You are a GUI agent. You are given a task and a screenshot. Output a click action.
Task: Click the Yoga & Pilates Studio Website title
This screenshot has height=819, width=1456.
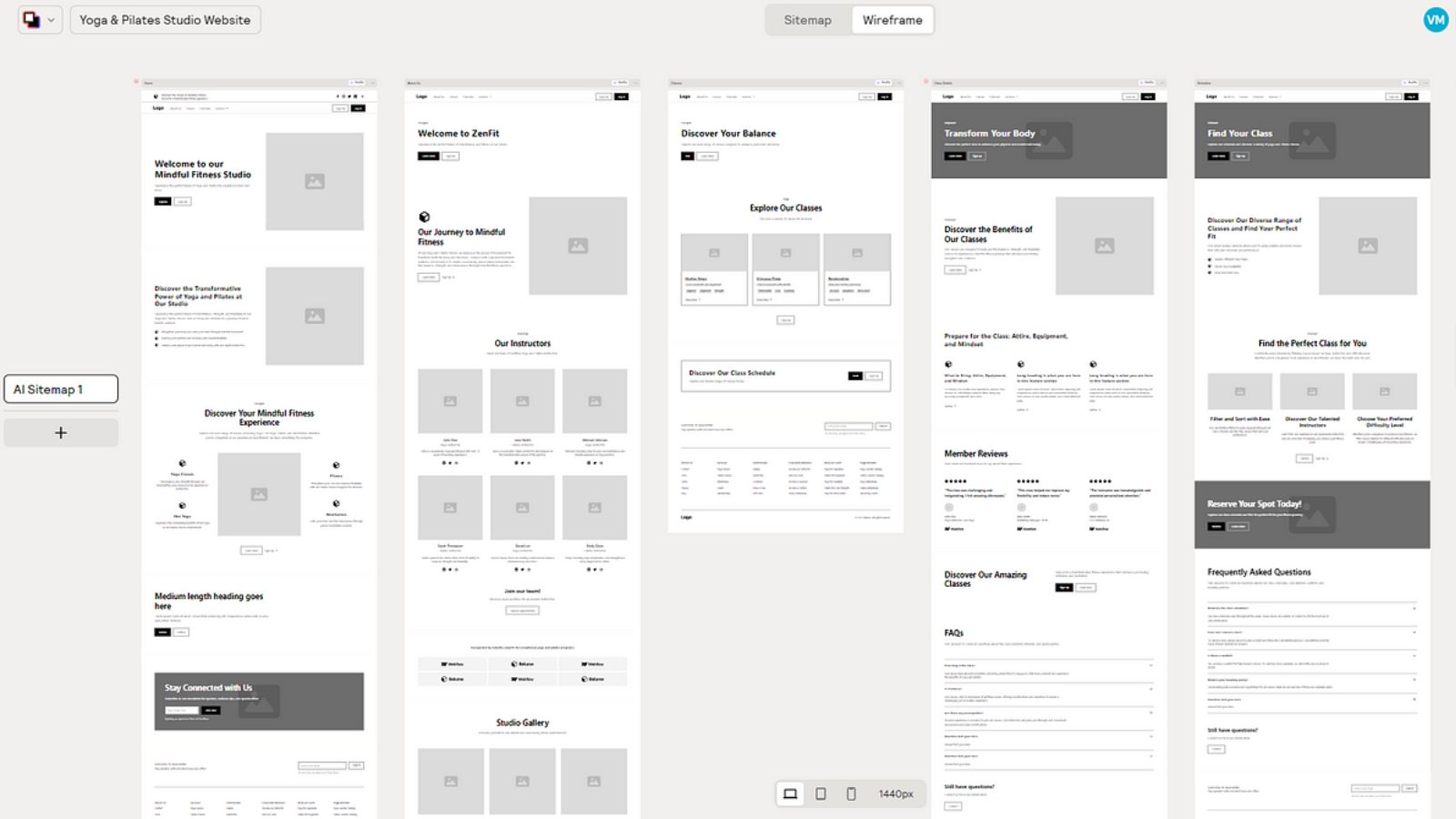[x=165, y=20]
